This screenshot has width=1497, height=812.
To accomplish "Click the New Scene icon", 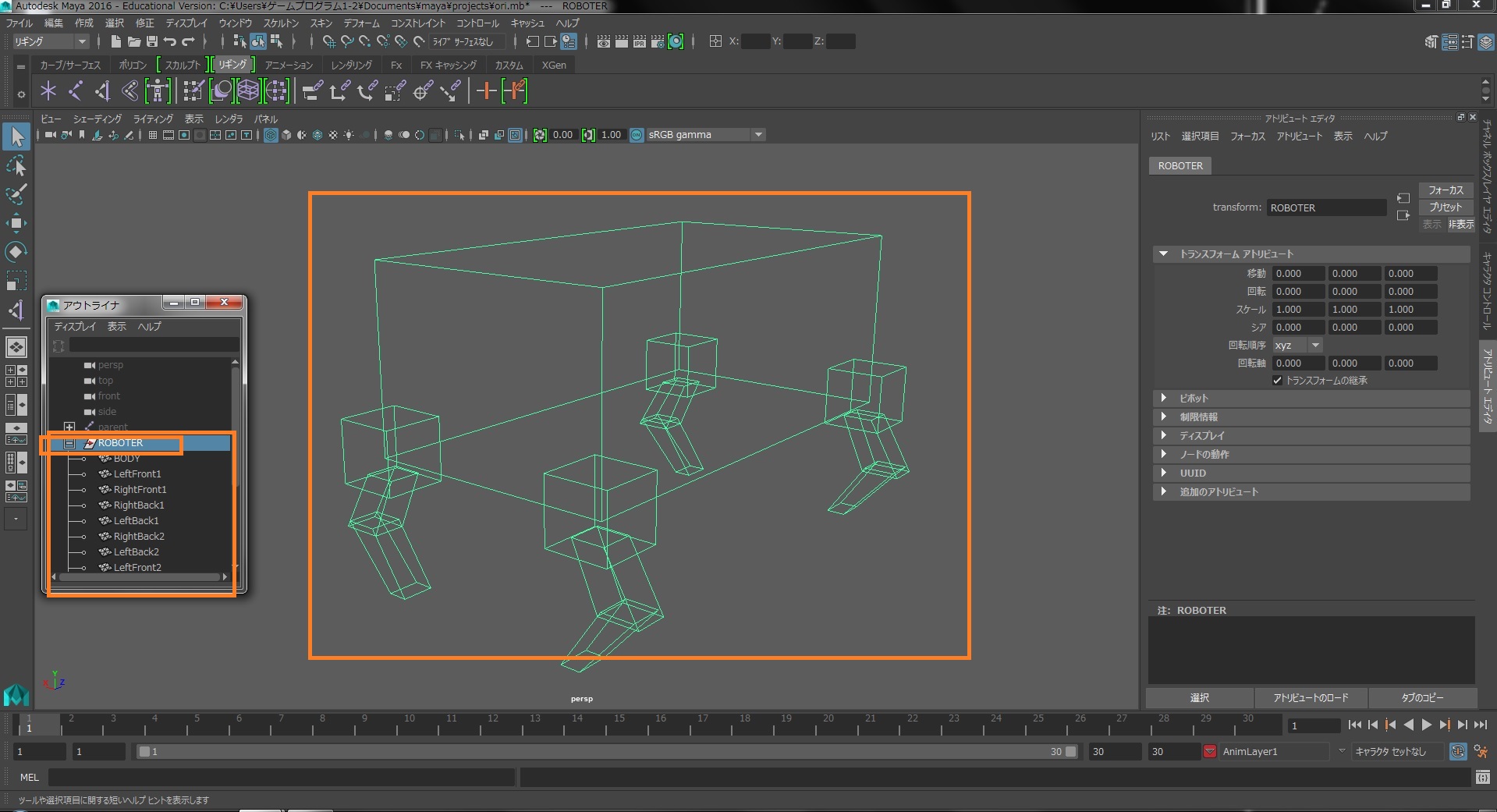I will click(x=116, y=41).
